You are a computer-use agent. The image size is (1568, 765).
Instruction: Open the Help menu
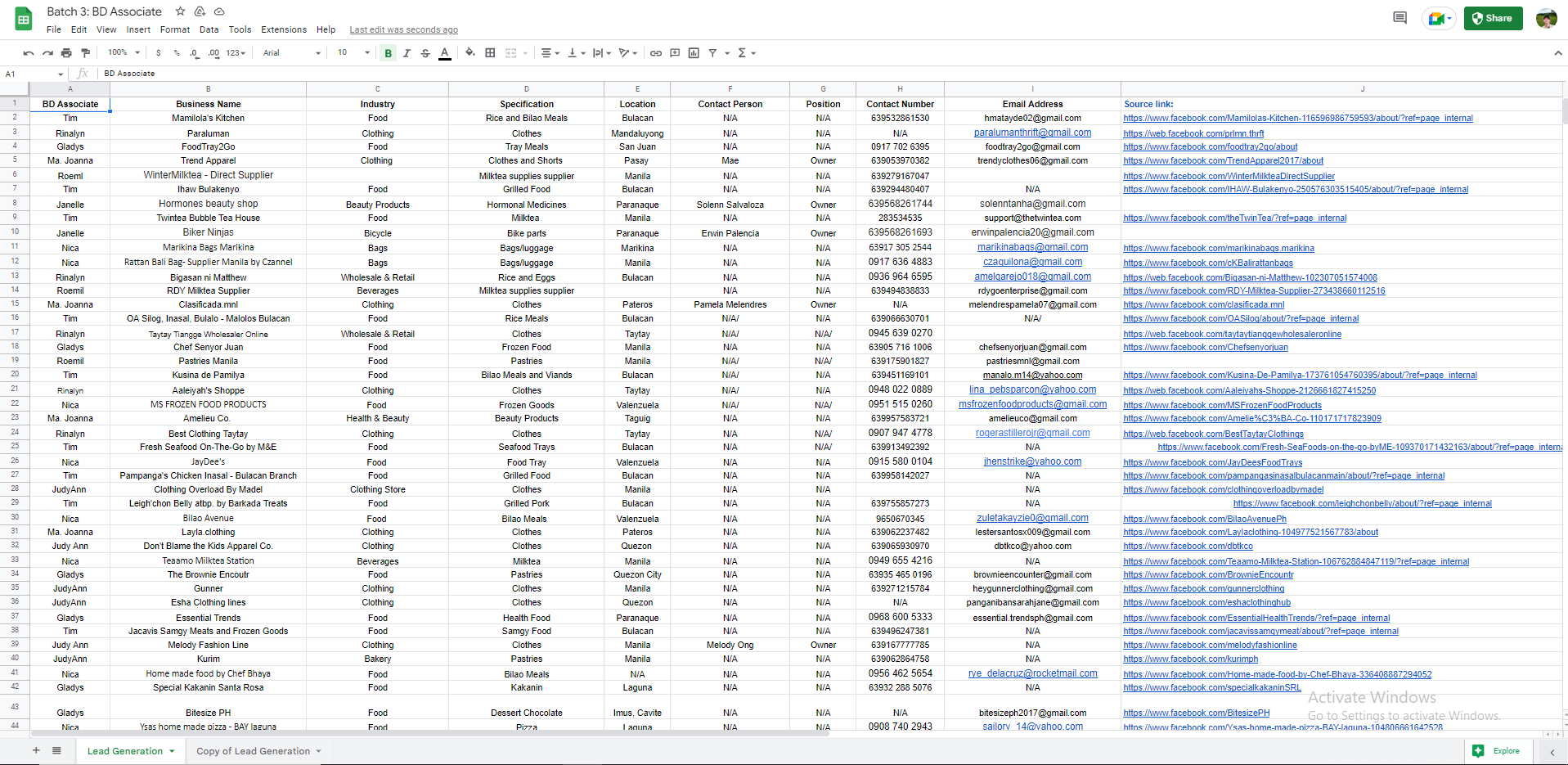point(326,29)
